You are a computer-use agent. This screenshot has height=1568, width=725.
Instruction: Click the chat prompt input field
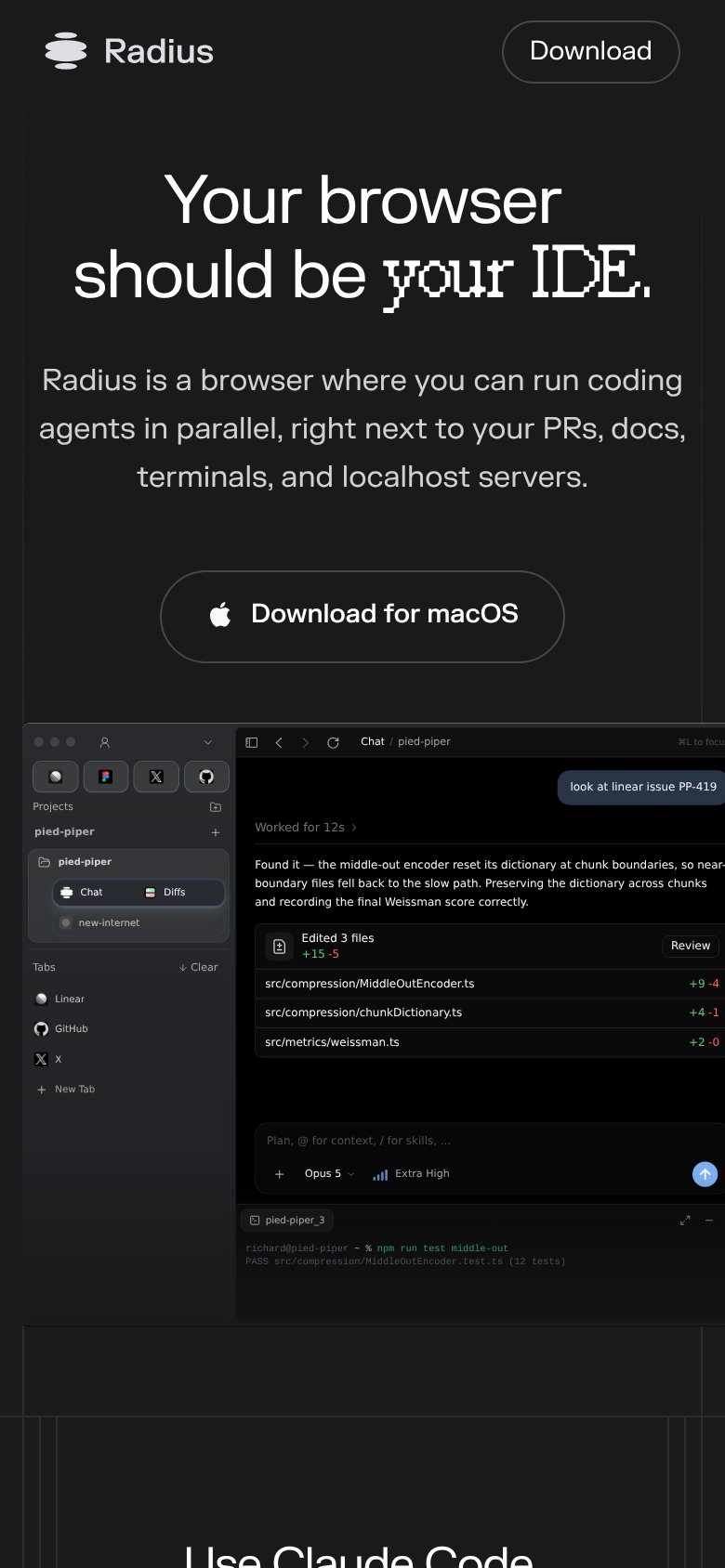491,1141
